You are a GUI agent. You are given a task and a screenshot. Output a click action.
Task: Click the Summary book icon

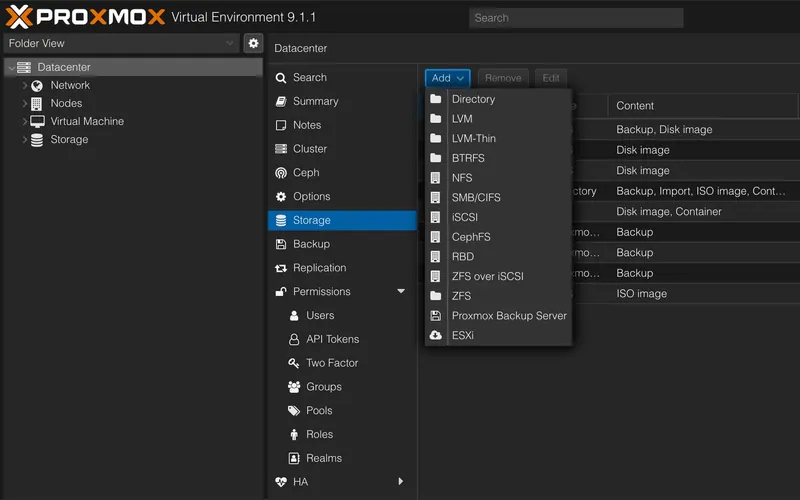click(x=281, y=102)
